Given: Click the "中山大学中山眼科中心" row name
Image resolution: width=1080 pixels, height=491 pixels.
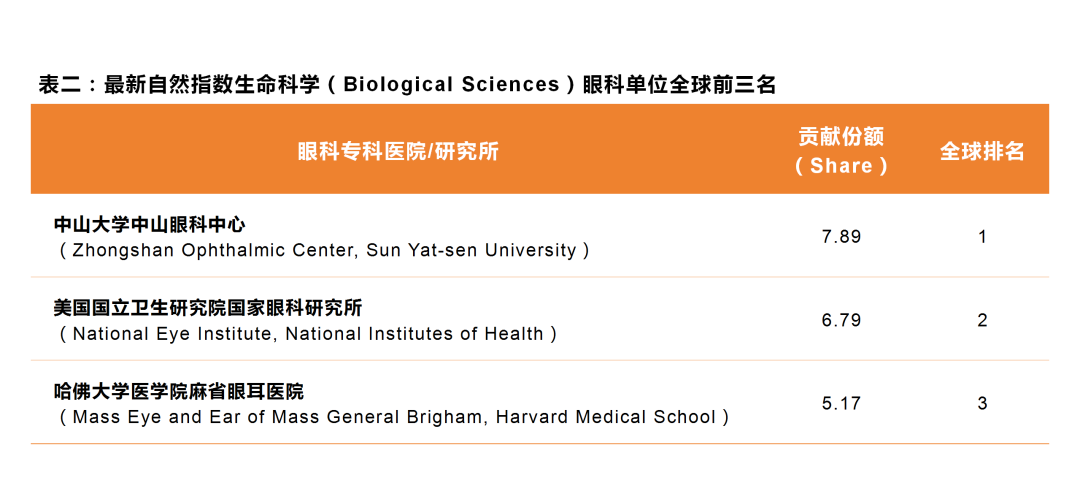Looking at the screenshot, I should [149, 224].
